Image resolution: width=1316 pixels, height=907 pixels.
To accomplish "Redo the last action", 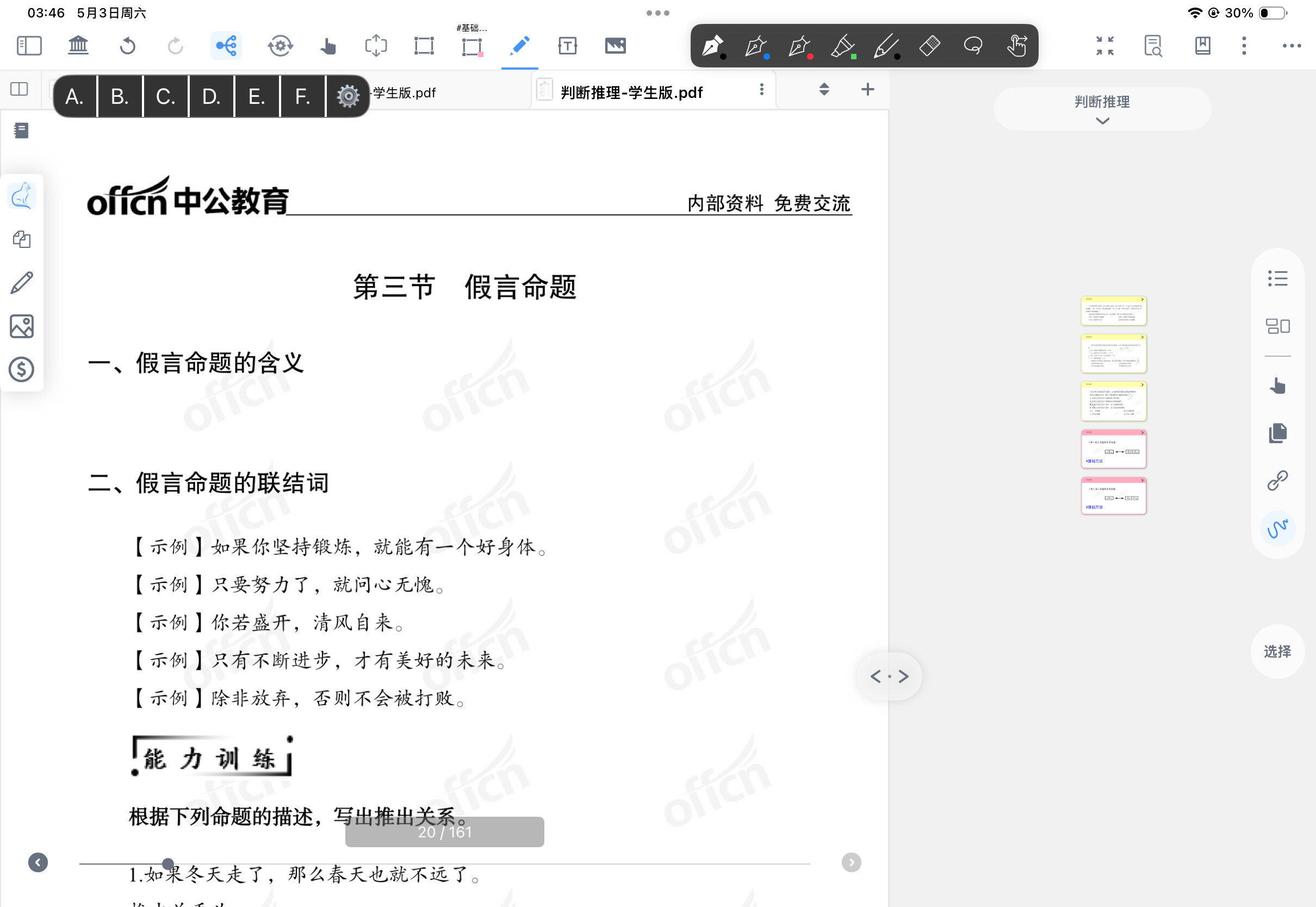I will [x=176, y=46].
